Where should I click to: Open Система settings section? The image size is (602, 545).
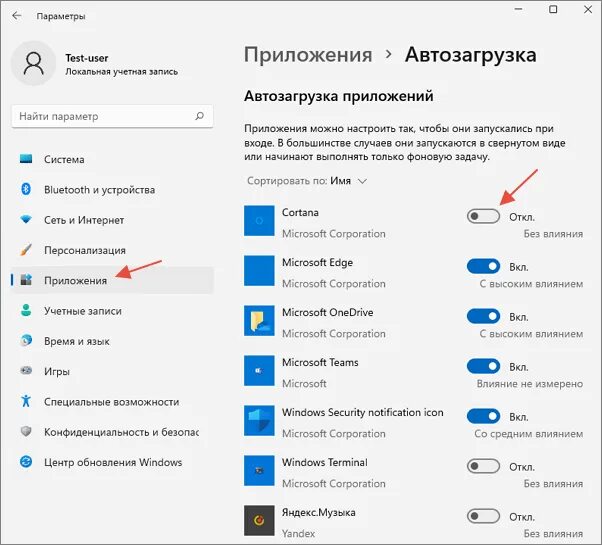coord(112,159)
